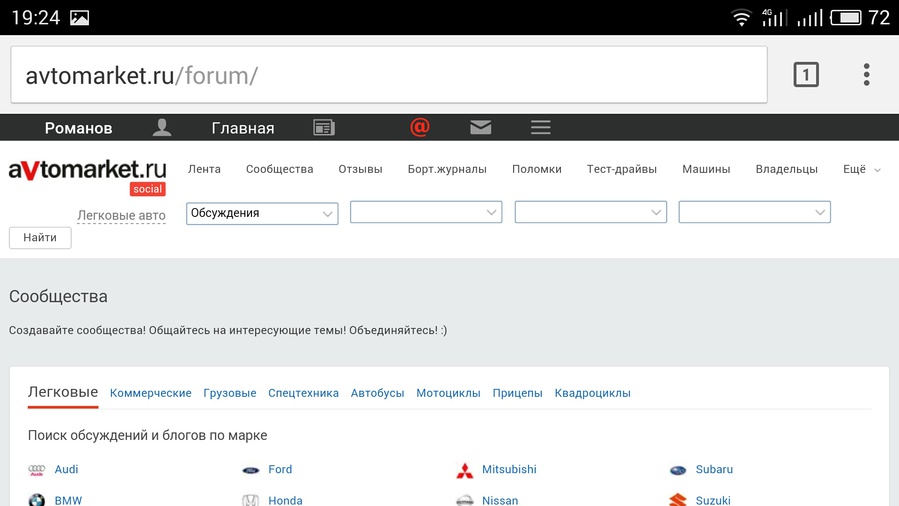Tap the Mitsubishi brand logo
Image resolution: width=899 pixels, height=506 pixels.
(464, 470)
